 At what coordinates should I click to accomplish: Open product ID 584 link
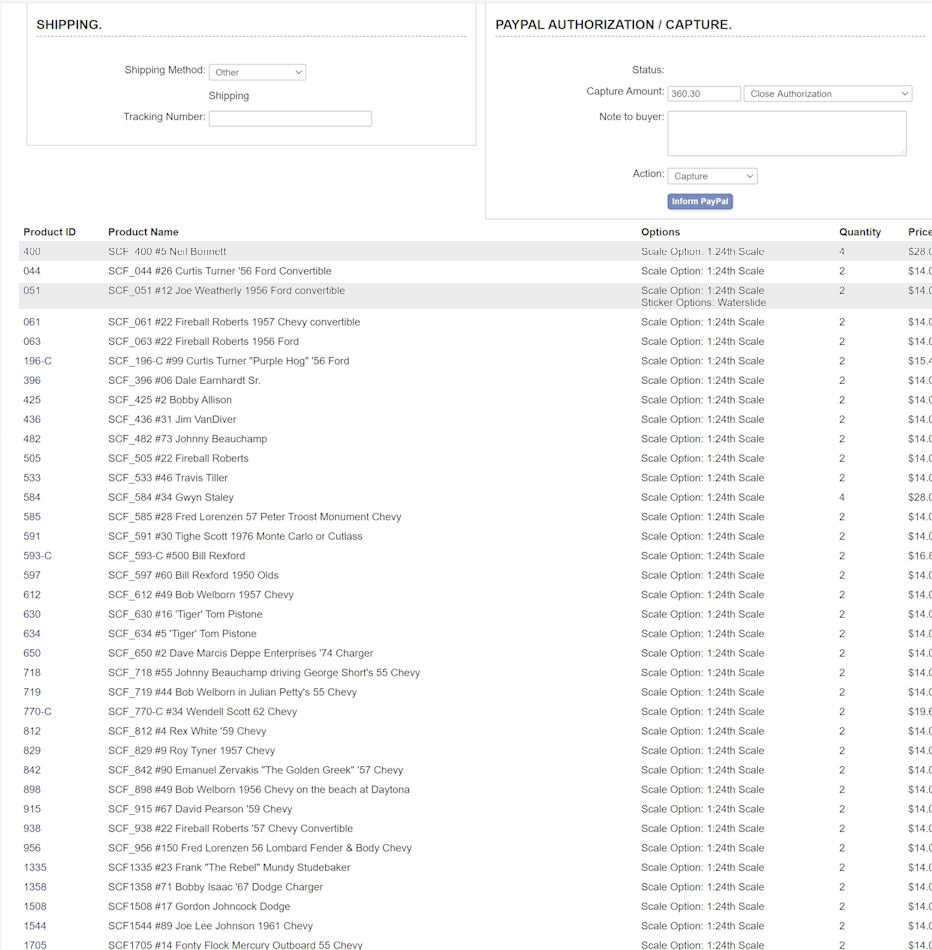pos(32,497)
